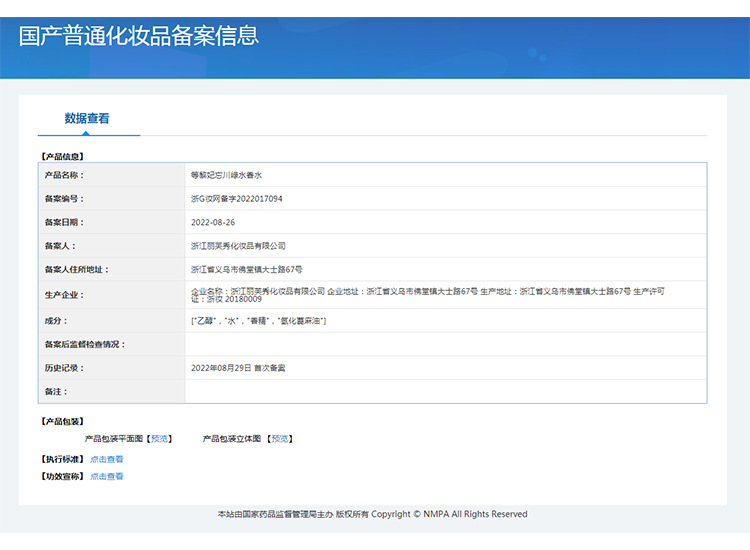
Task: Click the 备案人住所地址 address value
Action: tap(246, 269)
